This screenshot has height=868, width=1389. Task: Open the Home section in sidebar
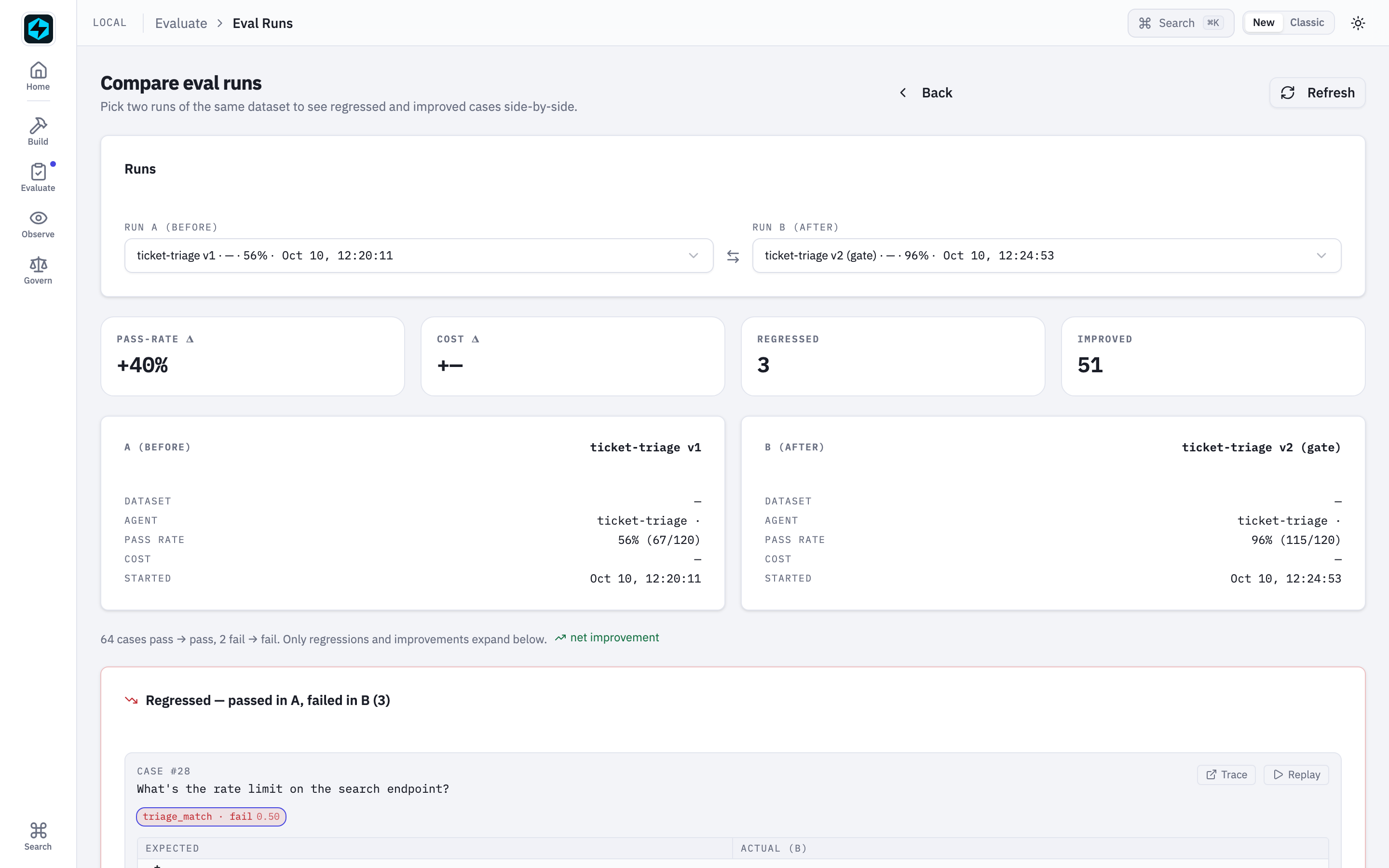coord(38,76)
